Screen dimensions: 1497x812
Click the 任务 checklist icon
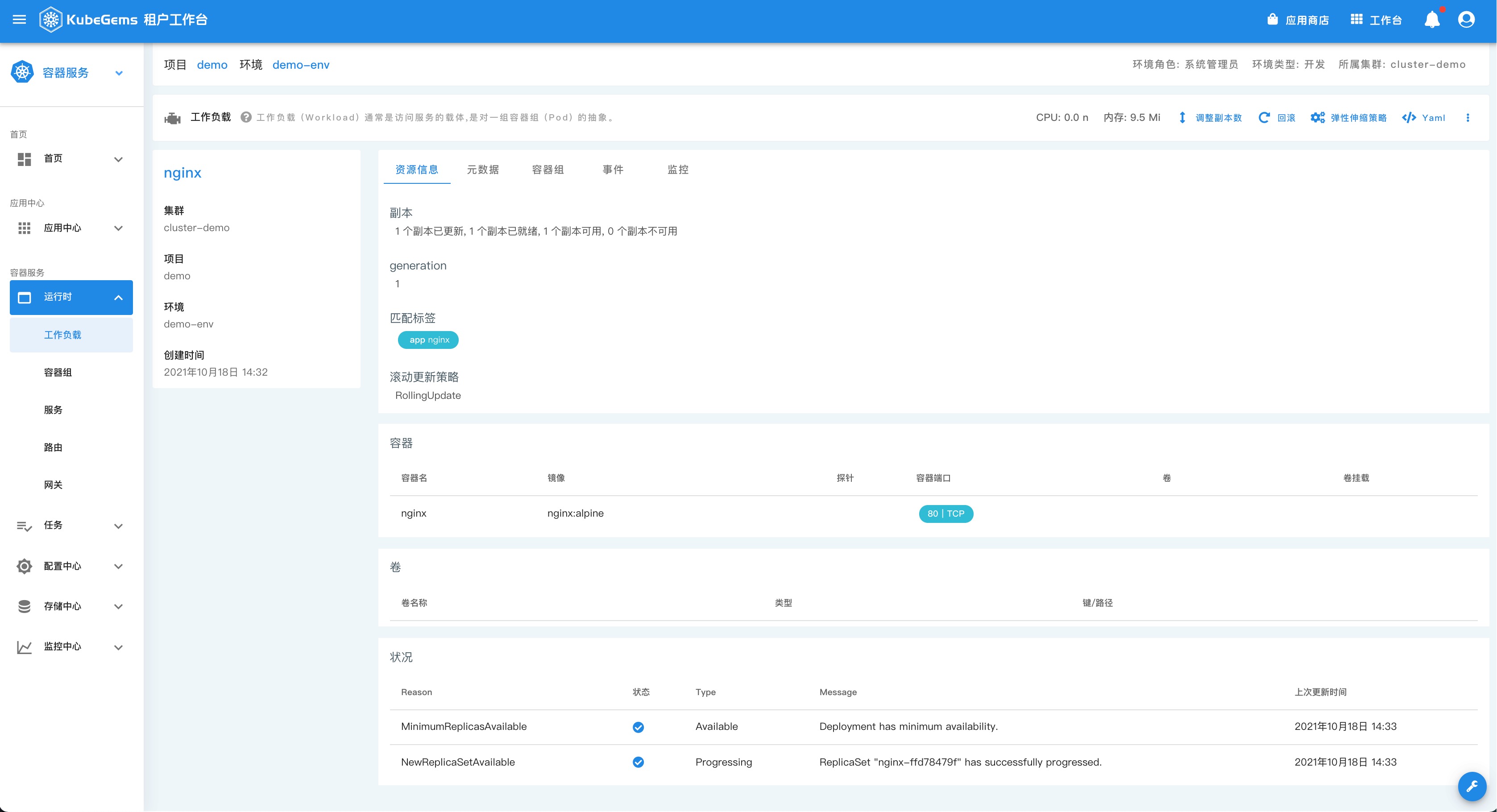tap(25, 526)
